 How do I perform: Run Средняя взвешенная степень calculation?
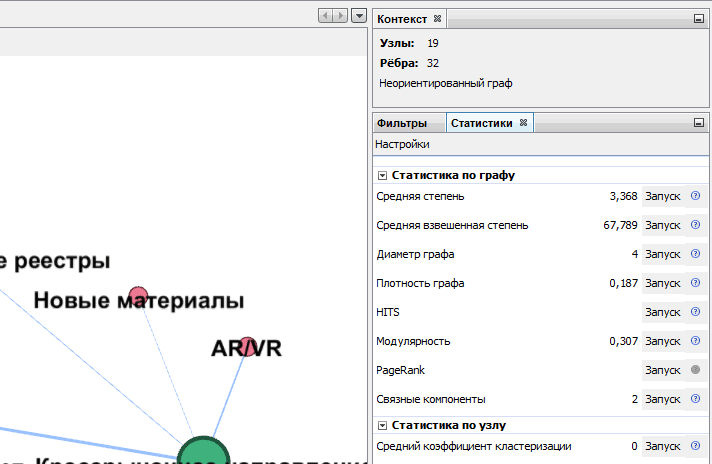click(663, 225)
